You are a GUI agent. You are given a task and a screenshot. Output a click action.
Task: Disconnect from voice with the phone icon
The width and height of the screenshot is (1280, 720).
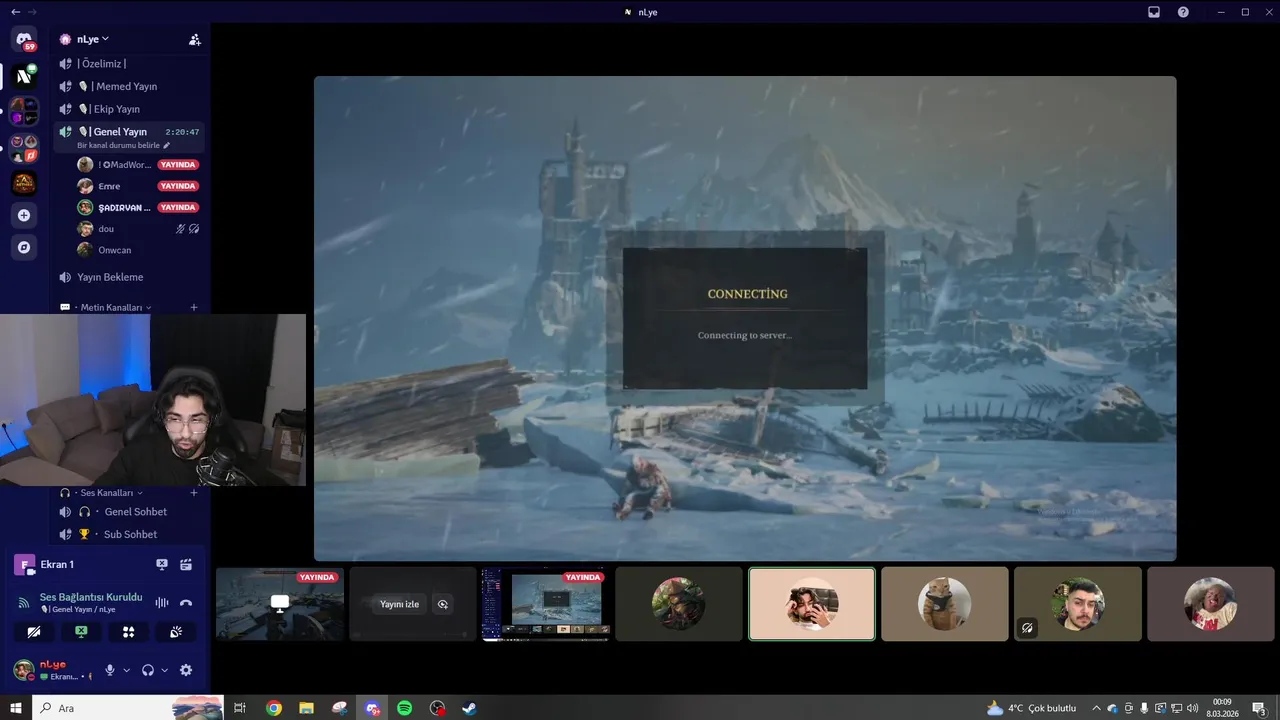click(x=185, y=602)
